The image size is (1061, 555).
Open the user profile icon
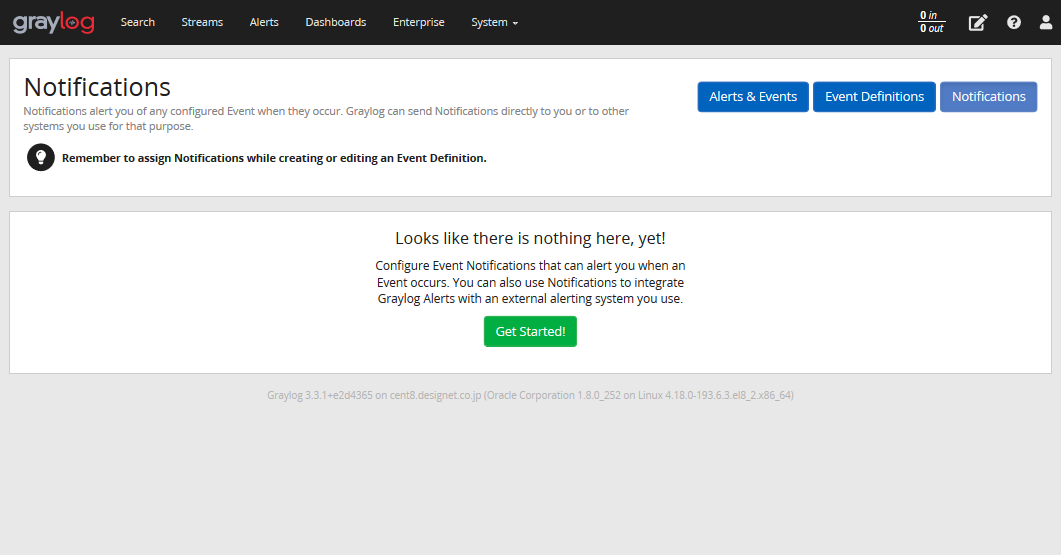(x=1045, y=22)
